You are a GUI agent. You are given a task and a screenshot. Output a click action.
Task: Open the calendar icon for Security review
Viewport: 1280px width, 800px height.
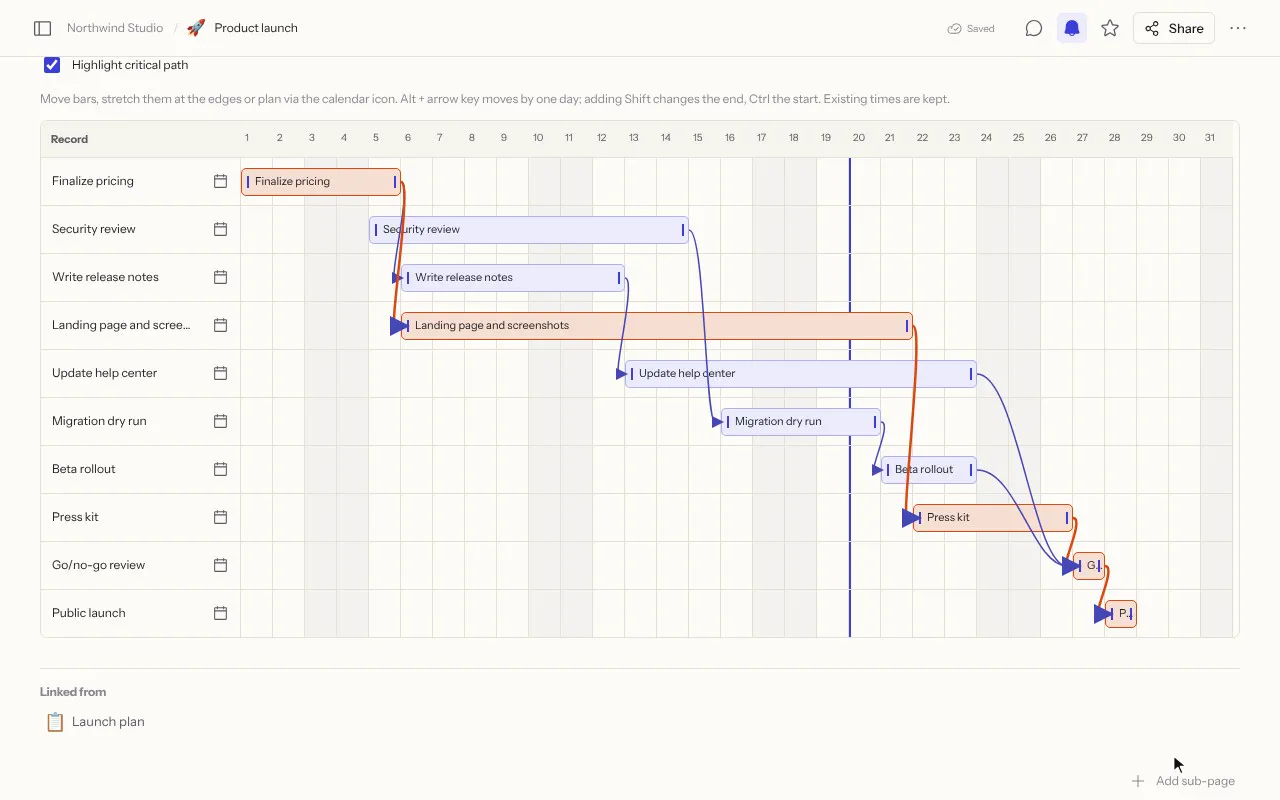point(220,229)
